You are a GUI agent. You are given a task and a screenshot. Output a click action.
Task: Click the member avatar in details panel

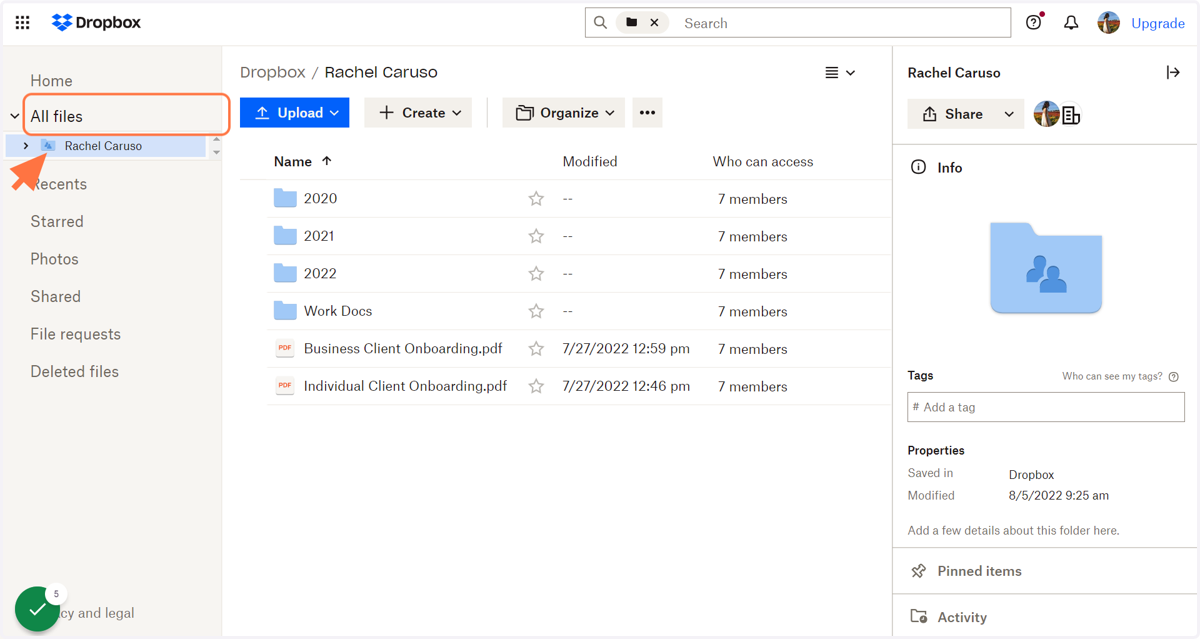tap(1046, 114)
